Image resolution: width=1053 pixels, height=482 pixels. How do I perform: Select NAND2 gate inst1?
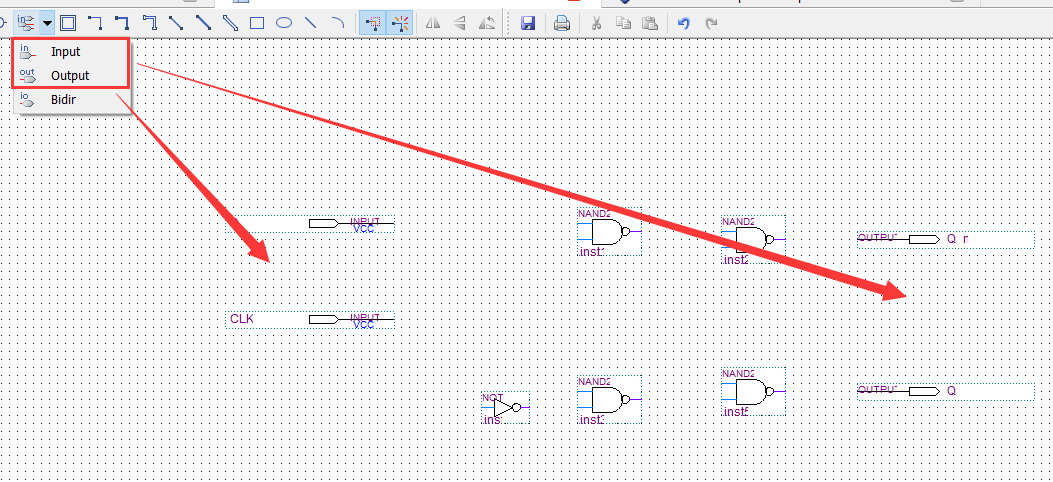(x=610, y=232)
